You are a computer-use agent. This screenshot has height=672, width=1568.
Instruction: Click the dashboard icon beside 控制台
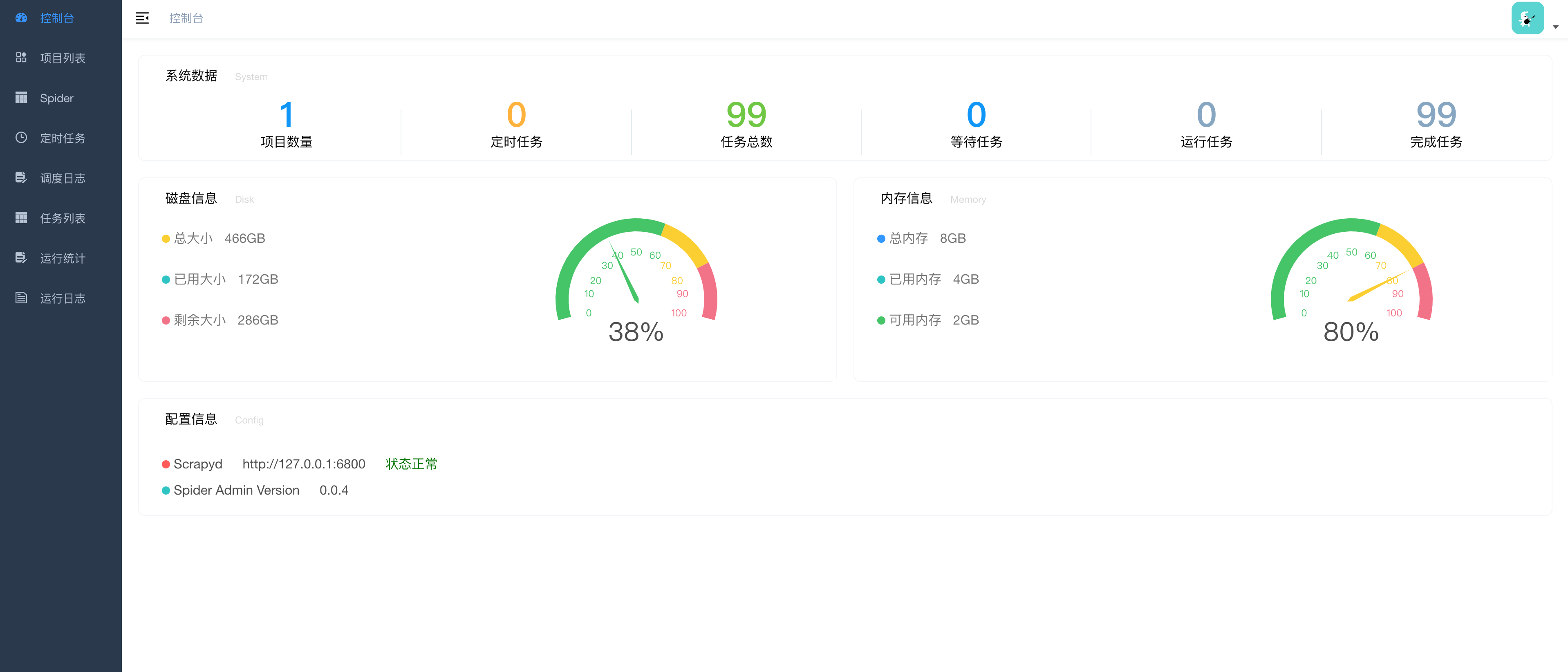coord(21,18)
